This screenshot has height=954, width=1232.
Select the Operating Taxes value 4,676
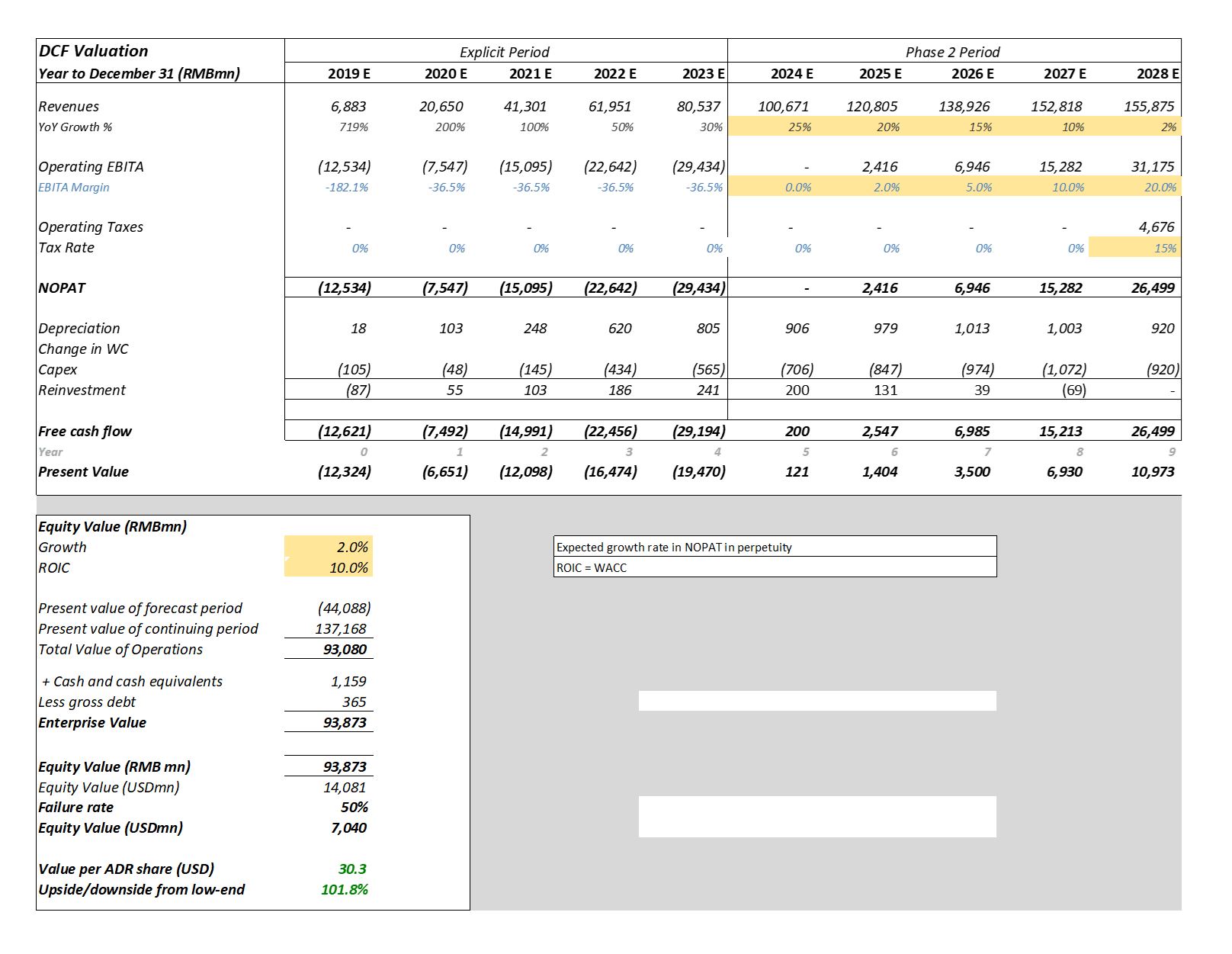coord(1157,226)
